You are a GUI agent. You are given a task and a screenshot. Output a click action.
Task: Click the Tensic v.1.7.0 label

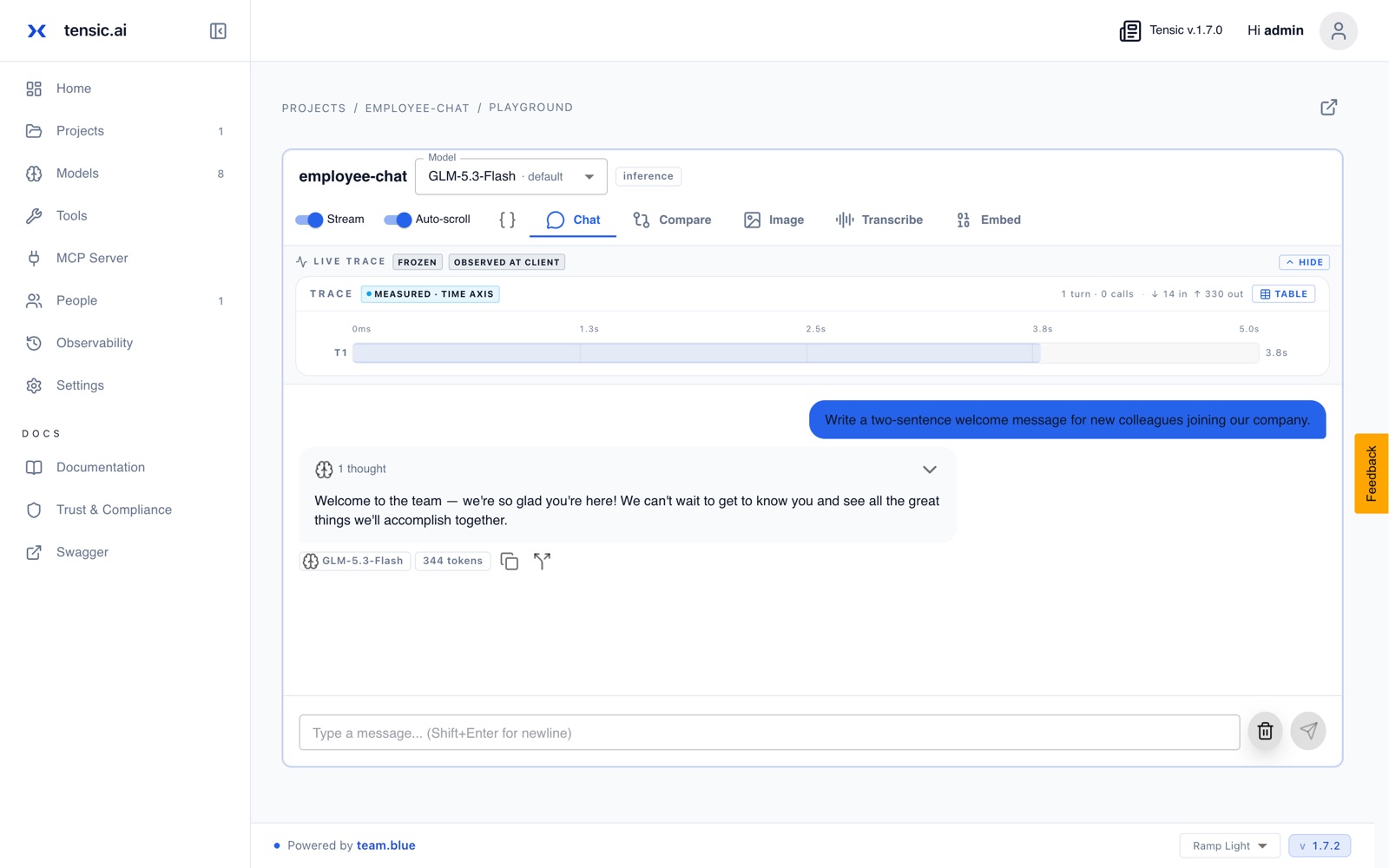(x=1186, y=30)
